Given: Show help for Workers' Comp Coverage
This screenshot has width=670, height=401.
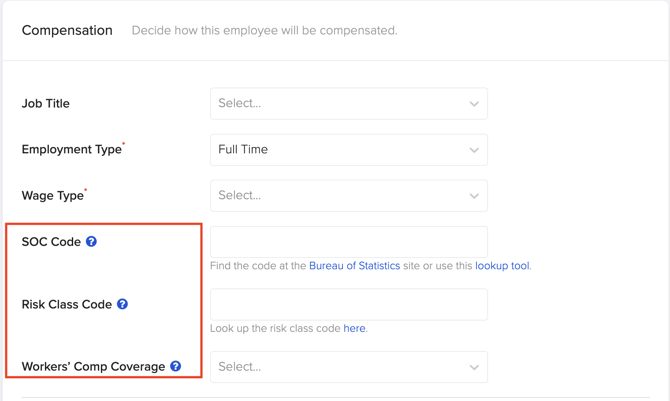Looking at the screenshot, I should coord(176,366).
